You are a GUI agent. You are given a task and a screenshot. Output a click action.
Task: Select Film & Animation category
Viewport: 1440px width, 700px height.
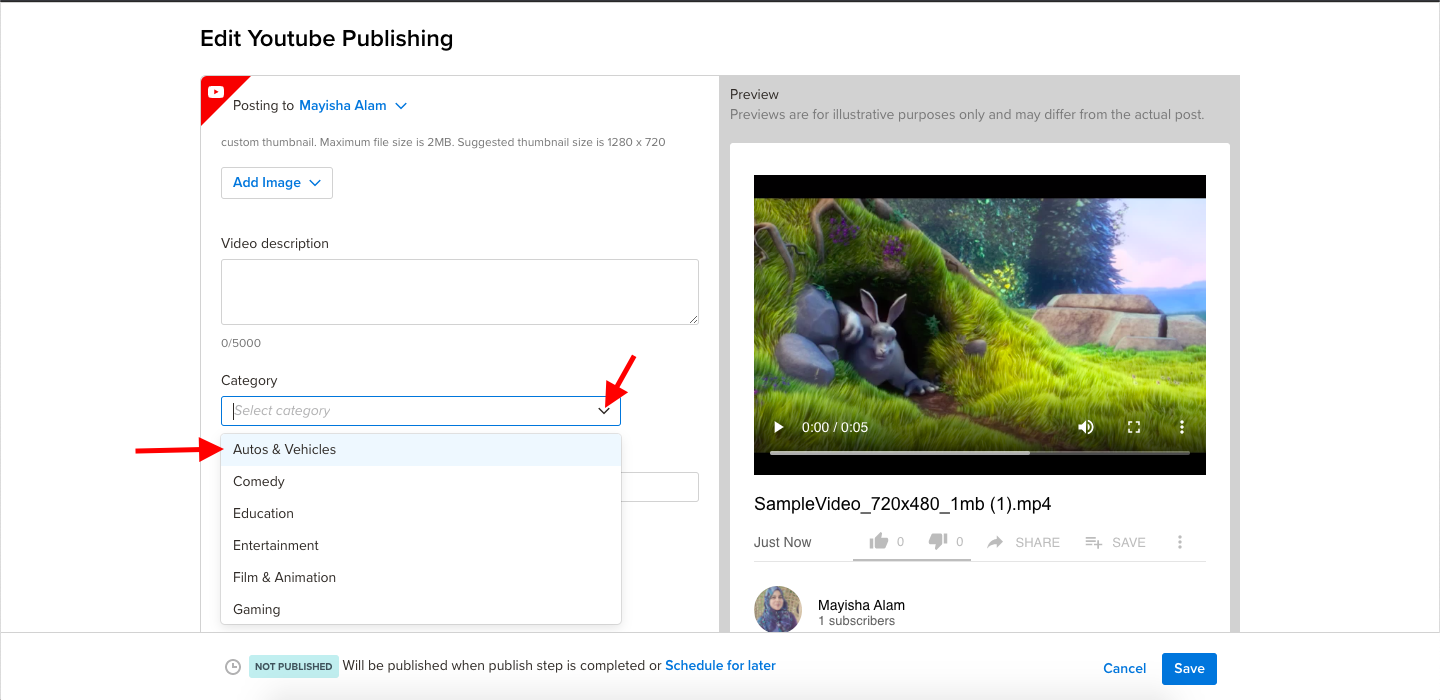pyautogui.click(x=421, y=578)
